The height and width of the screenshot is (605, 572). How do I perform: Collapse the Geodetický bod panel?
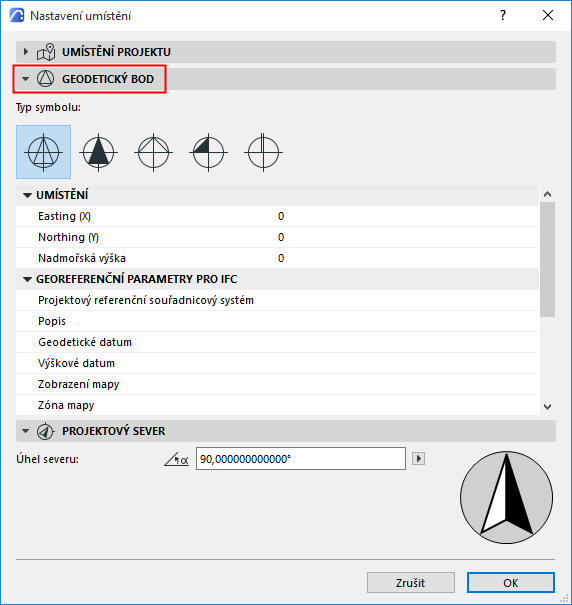25,79
